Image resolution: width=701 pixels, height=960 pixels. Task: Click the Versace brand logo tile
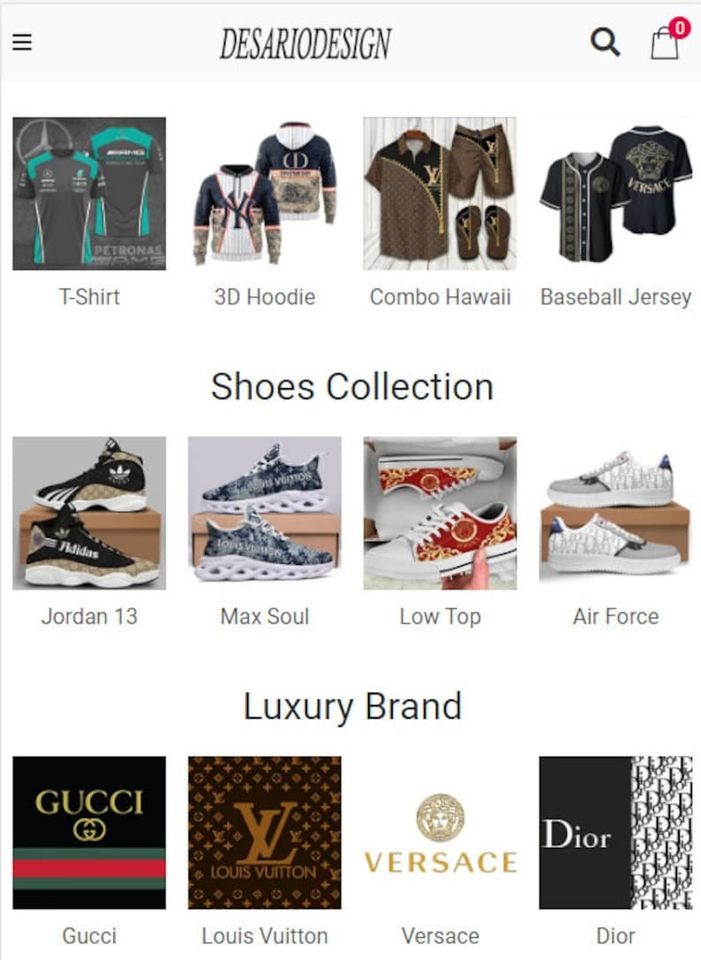click(x=440, y=833)
